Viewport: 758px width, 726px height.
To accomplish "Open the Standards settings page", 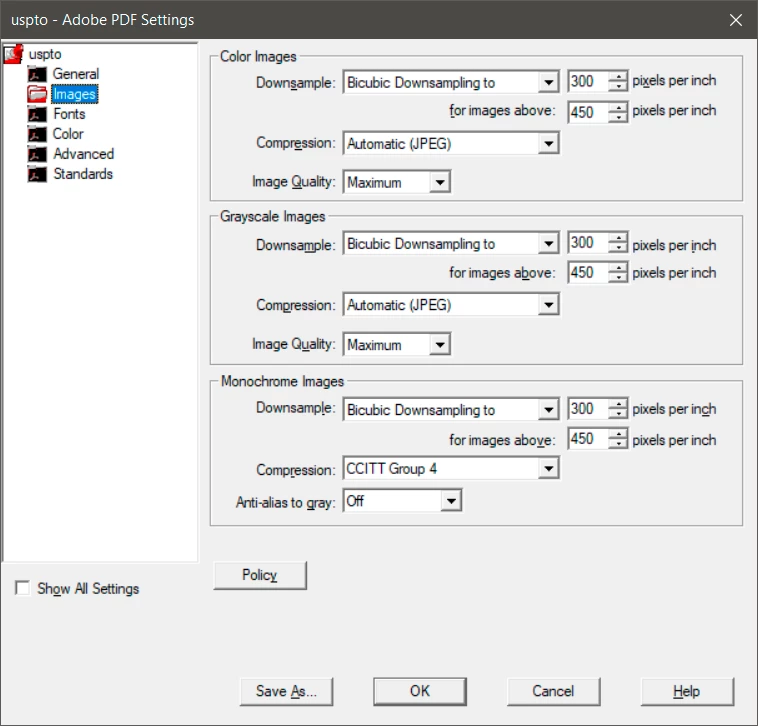I will click(x=83, y=174).
